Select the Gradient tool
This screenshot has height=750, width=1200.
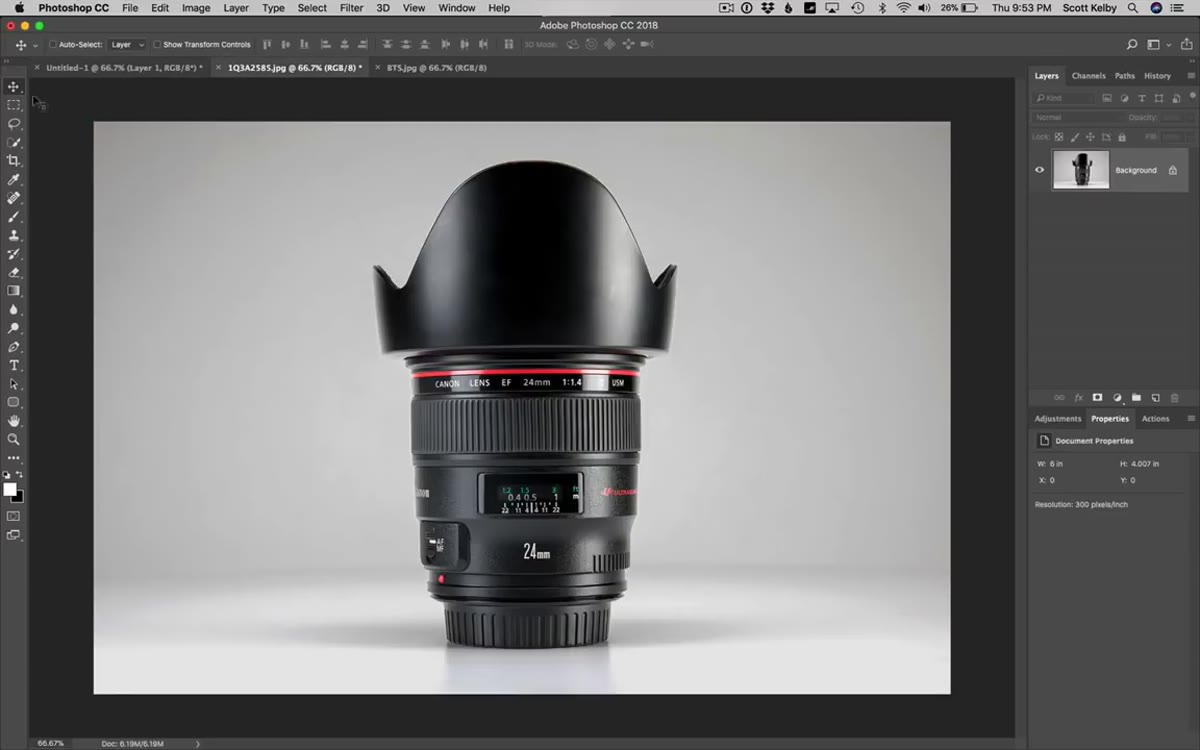click(x=13, y=291)
